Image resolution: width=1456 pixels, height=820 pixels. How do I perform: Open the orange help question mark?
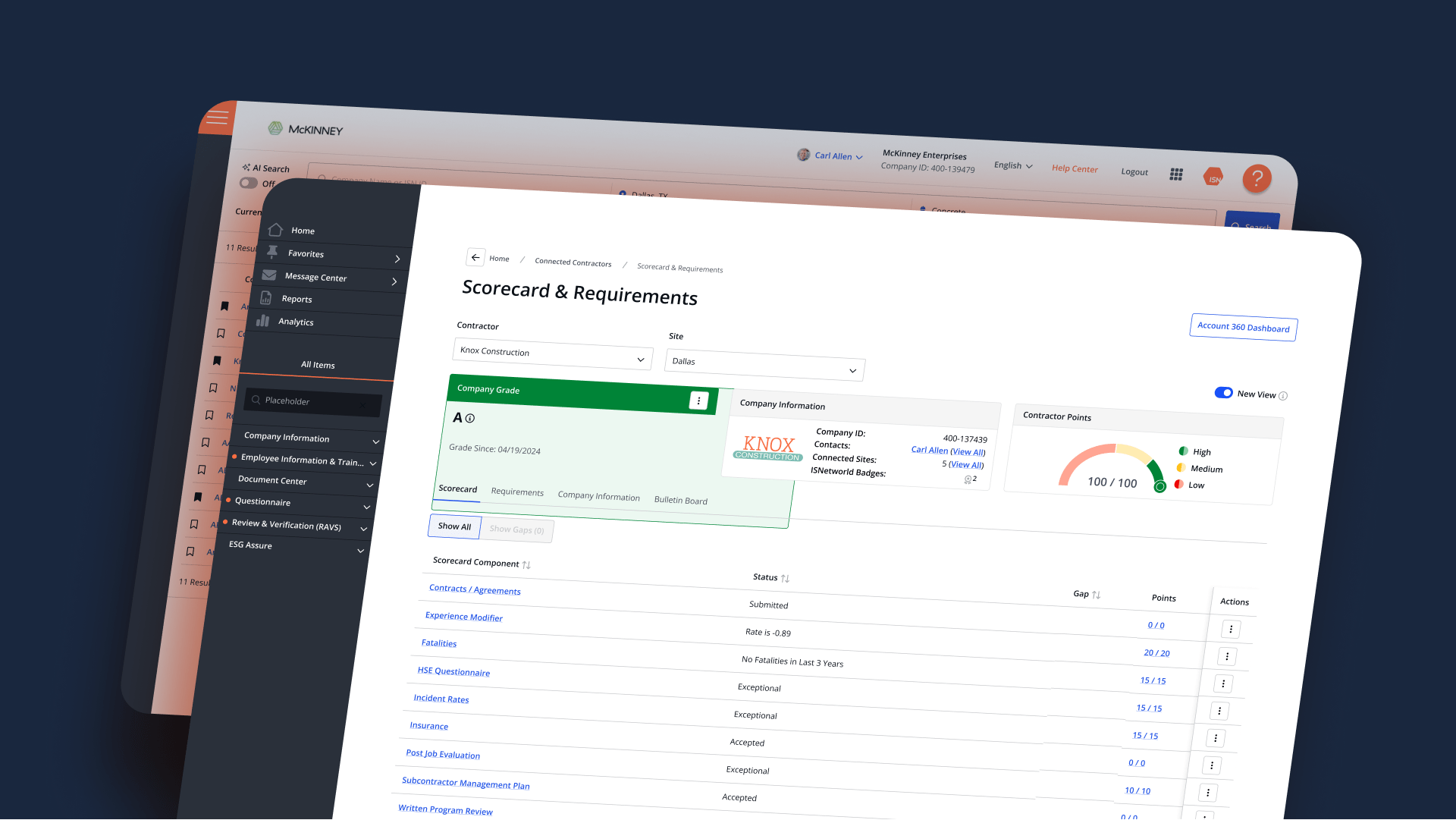click(x=1257, y=179)
